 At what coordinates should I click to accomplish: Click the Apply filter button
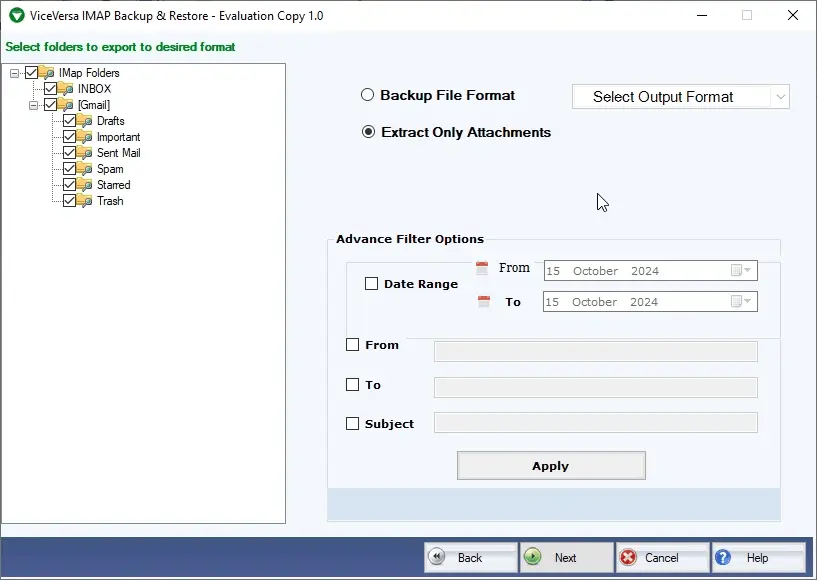[x=551, y=465]
